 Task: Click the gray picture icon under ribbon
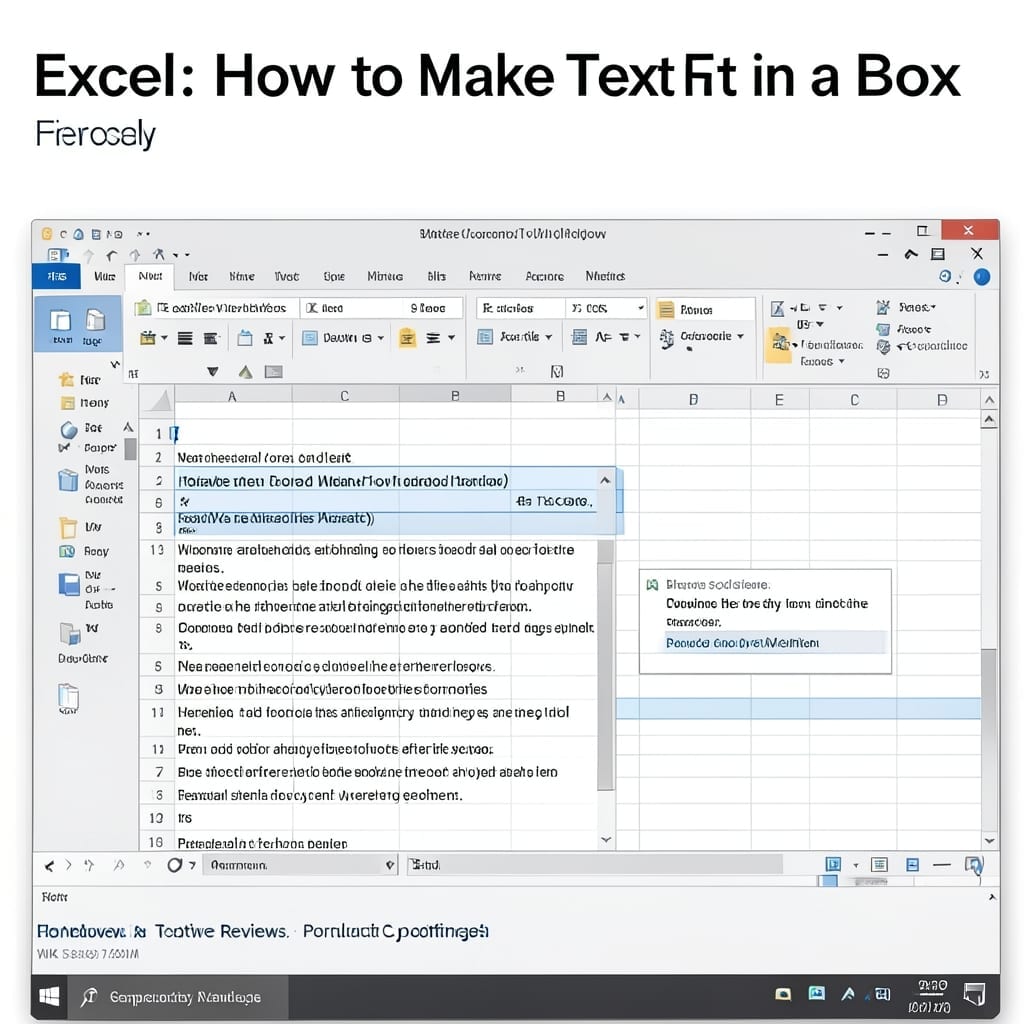click(x=274, y=372)
